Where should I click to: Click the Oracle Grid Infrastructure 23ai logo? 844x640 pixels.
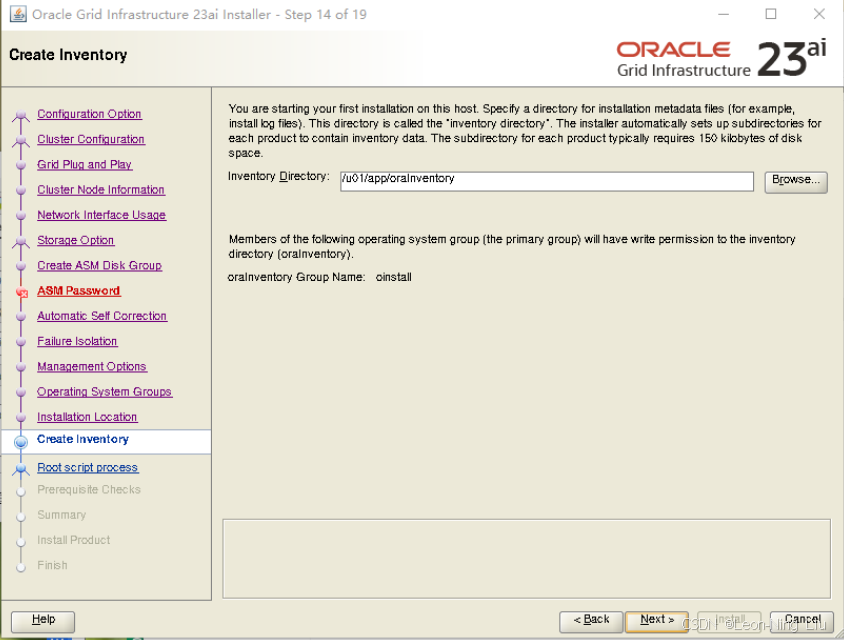coord(721,59)
